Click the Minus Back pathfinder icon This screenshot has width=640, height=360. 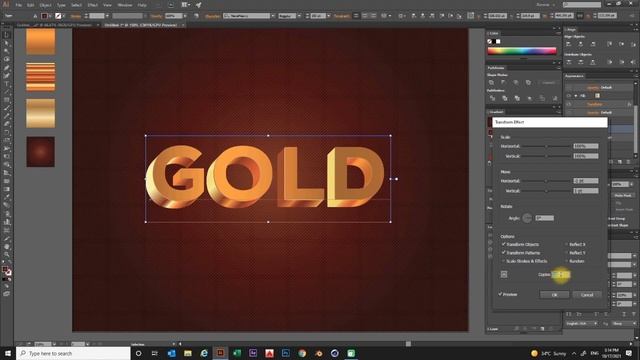coord(555,98)
